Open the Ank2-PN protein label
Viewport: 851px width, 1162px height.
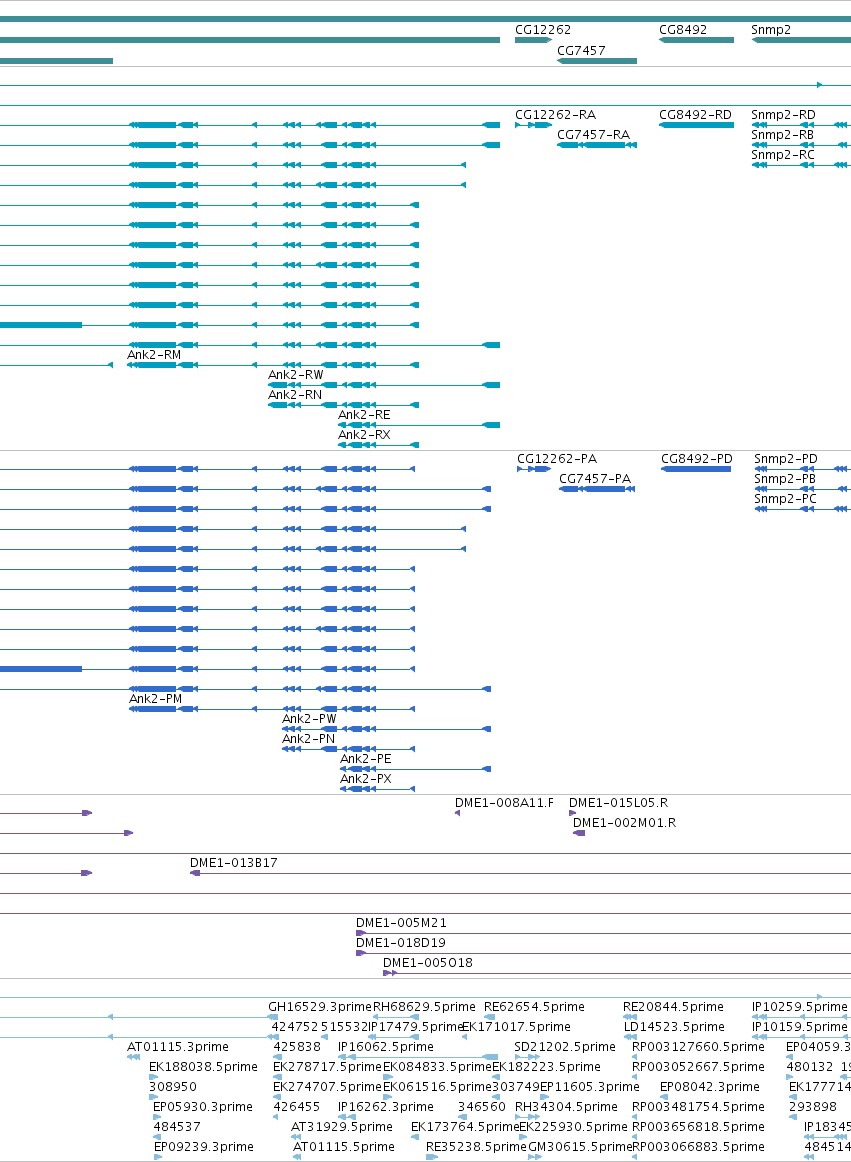click(308, 739)
